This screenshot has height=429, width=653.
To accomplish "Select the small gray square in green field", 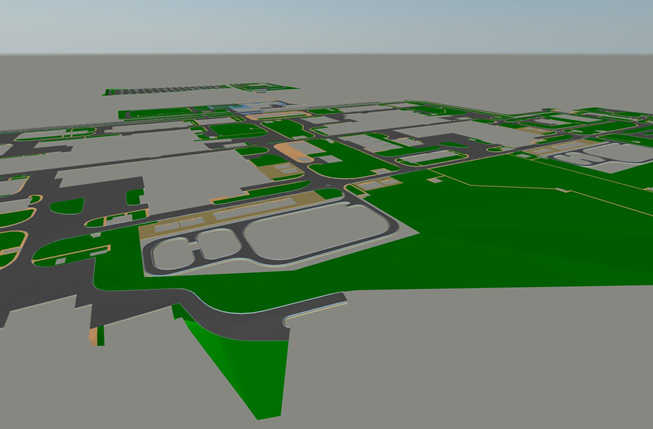I will [x=436, y=180].
